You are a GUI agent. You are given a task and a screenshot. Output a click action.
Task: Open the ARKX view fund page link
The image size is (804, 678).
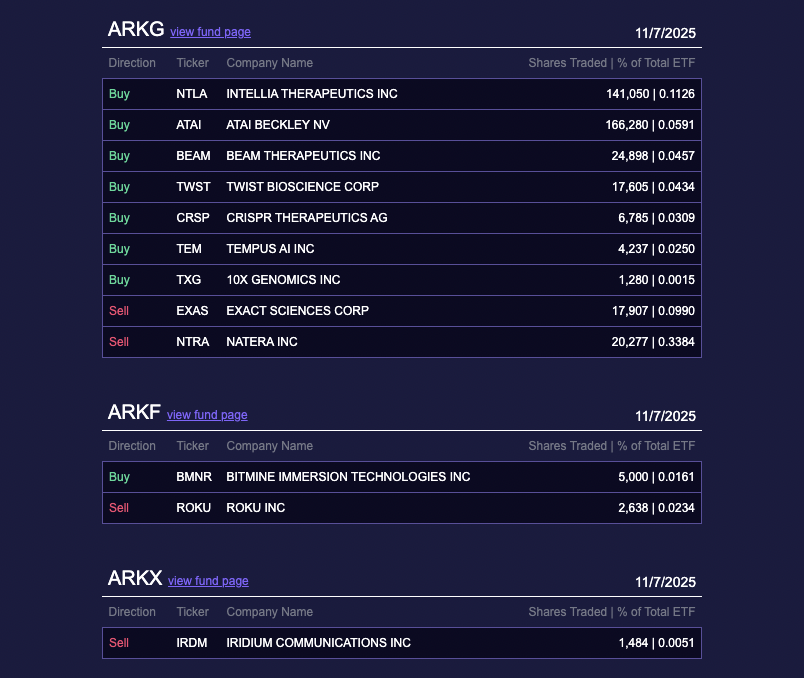[x=208, y=581]
